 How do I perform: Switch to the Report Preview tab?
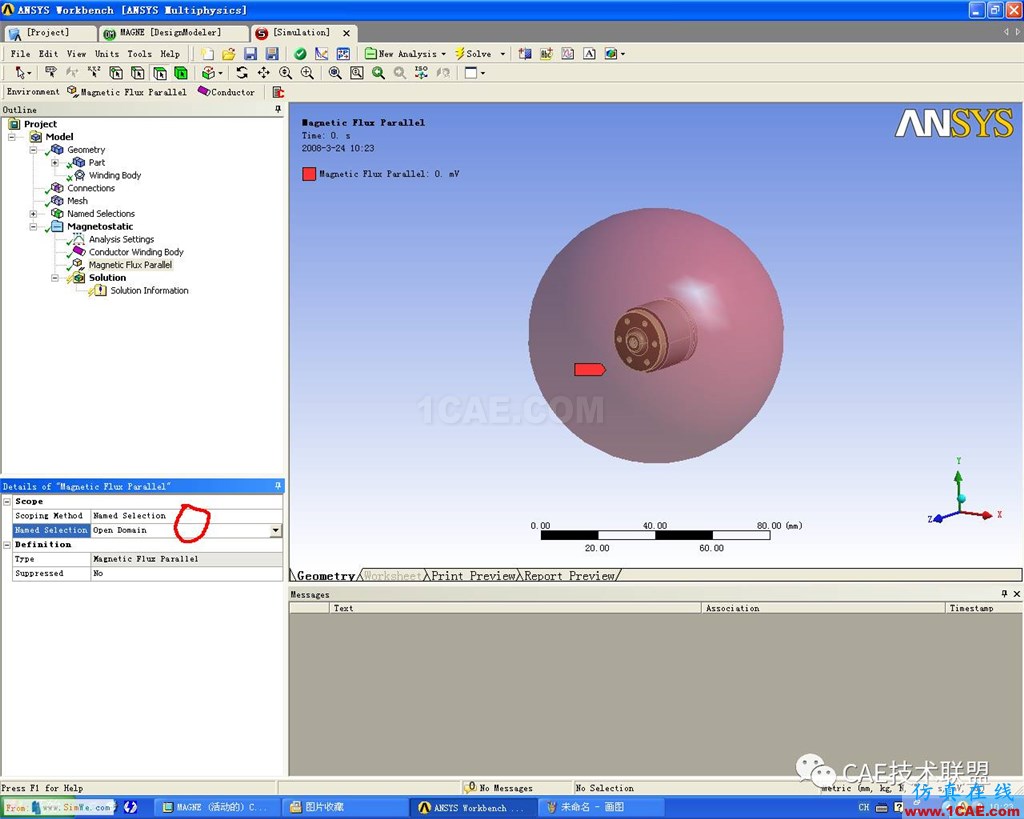pyautogui.click(x=569, y=575)
